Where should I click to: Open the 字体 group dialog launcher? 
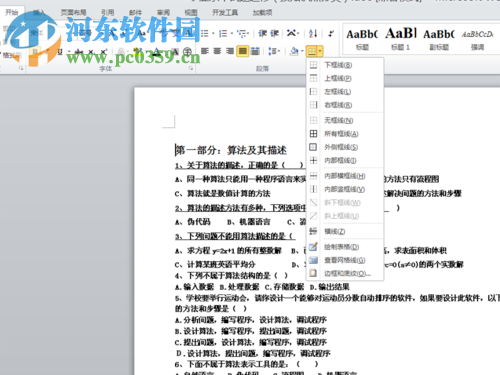tap(191, 68)
